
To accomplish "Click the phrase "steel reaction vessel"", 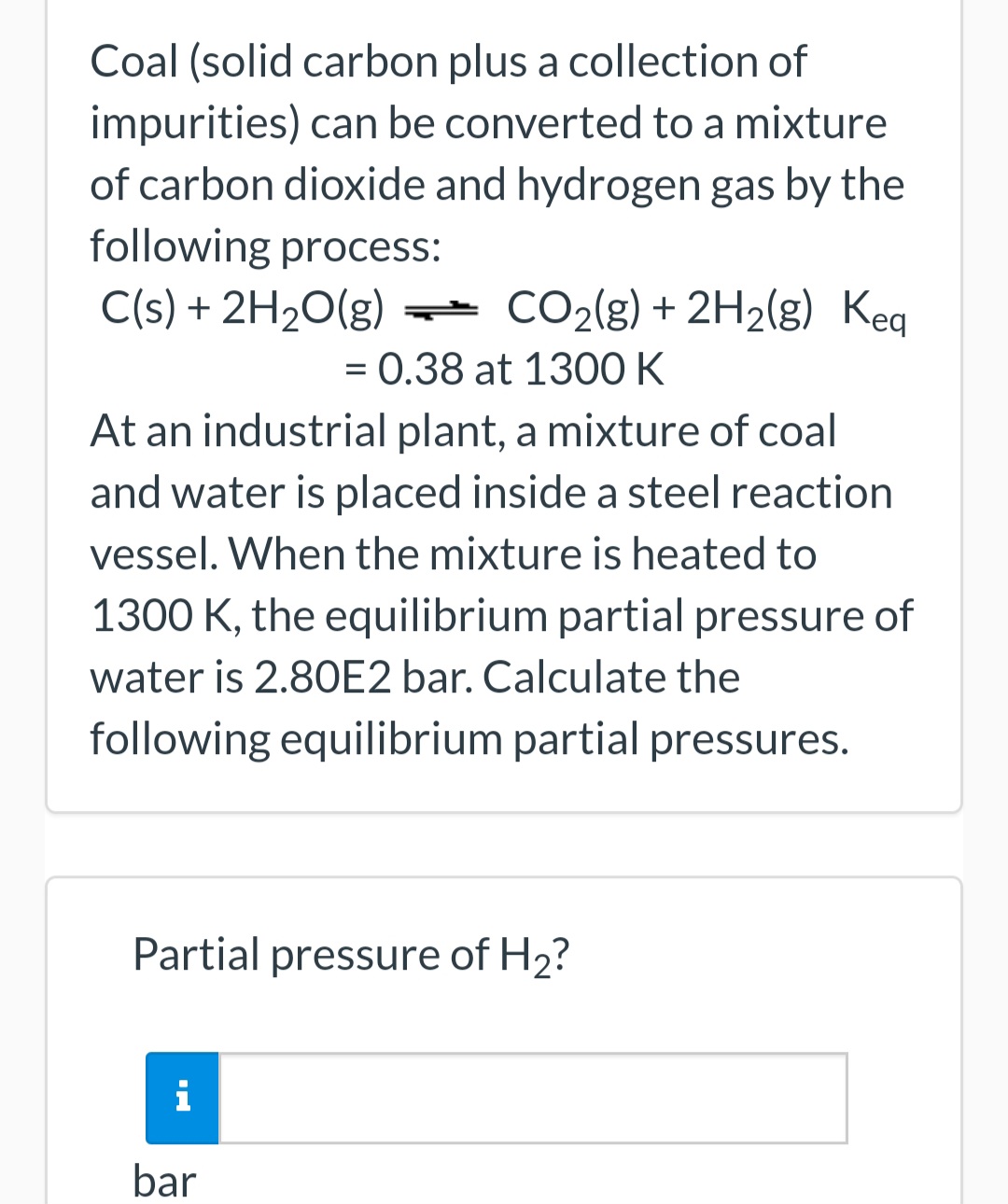I will tap(756, 493).
